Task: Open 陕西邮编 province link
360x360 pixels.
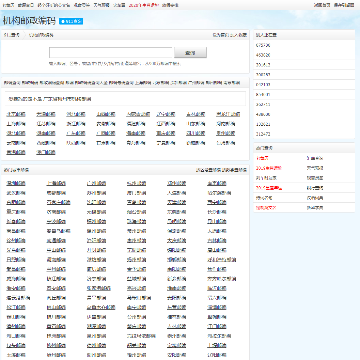Action: click(76, 143)
